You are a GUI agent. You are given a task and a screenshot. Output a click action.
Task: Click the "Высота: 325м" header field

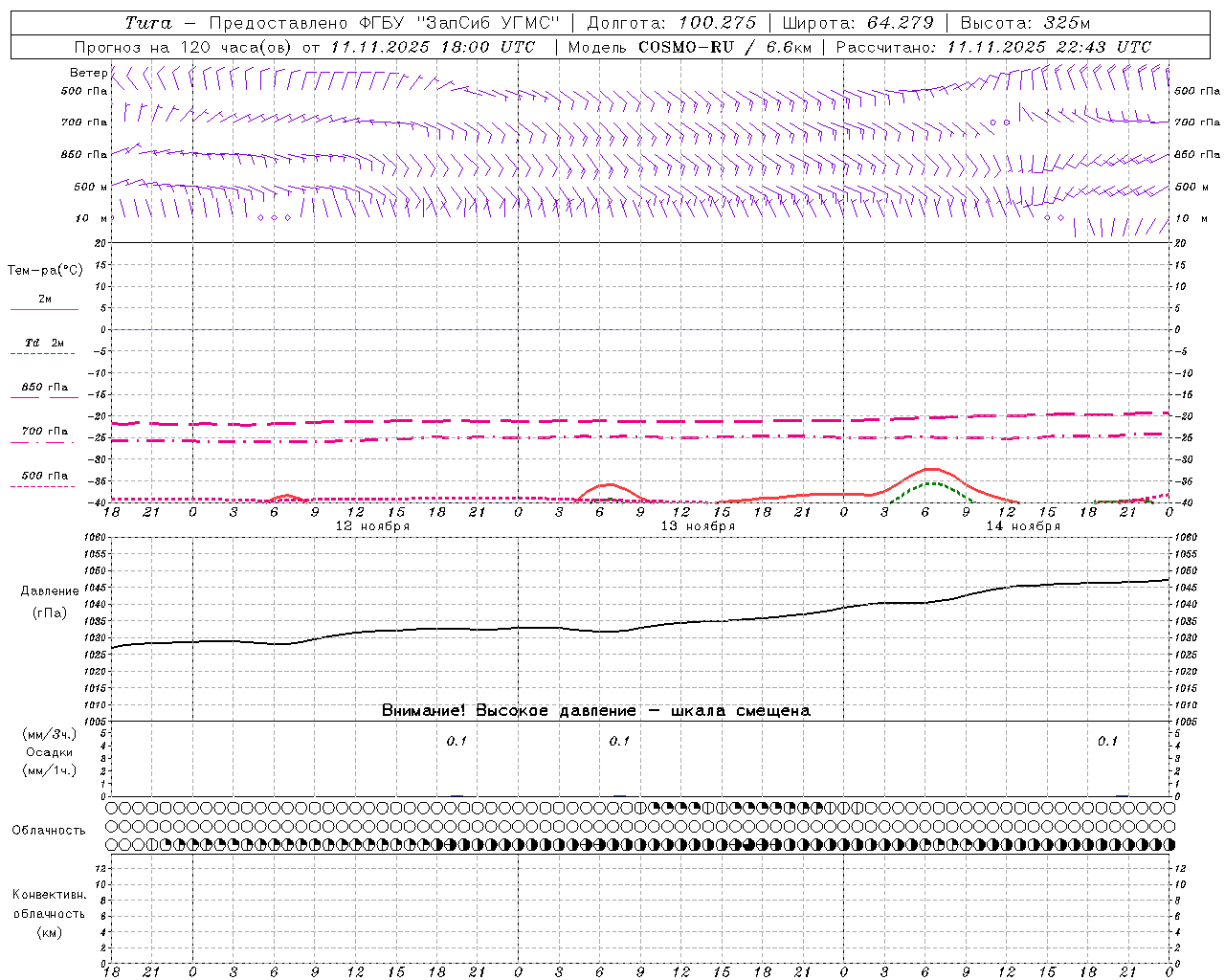point(1025,23)
